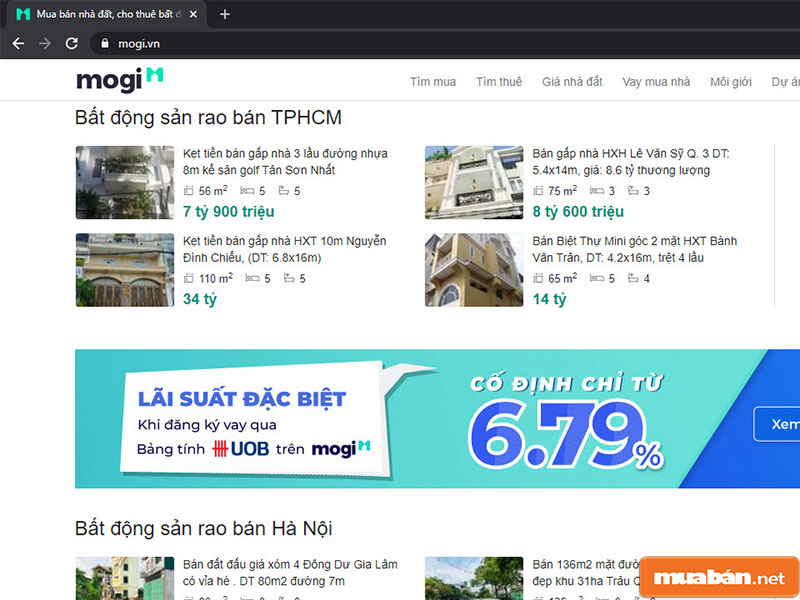Click the browser back arrow
The width and height of the screenshot is (800, 600).
(18, 43)
